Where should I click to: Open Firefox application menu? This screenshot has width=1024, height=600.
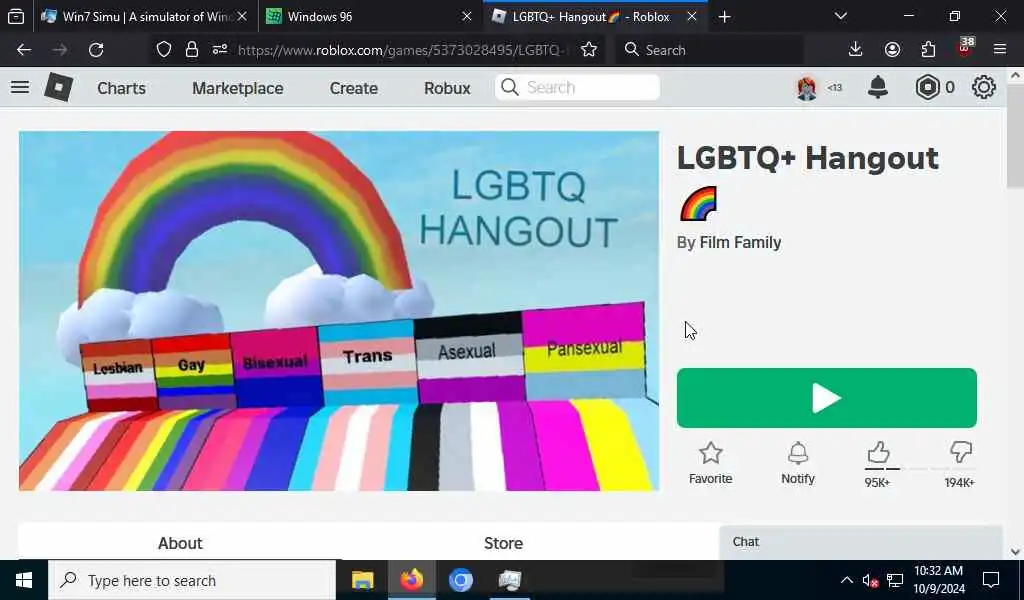click(x=1000, y=50)
